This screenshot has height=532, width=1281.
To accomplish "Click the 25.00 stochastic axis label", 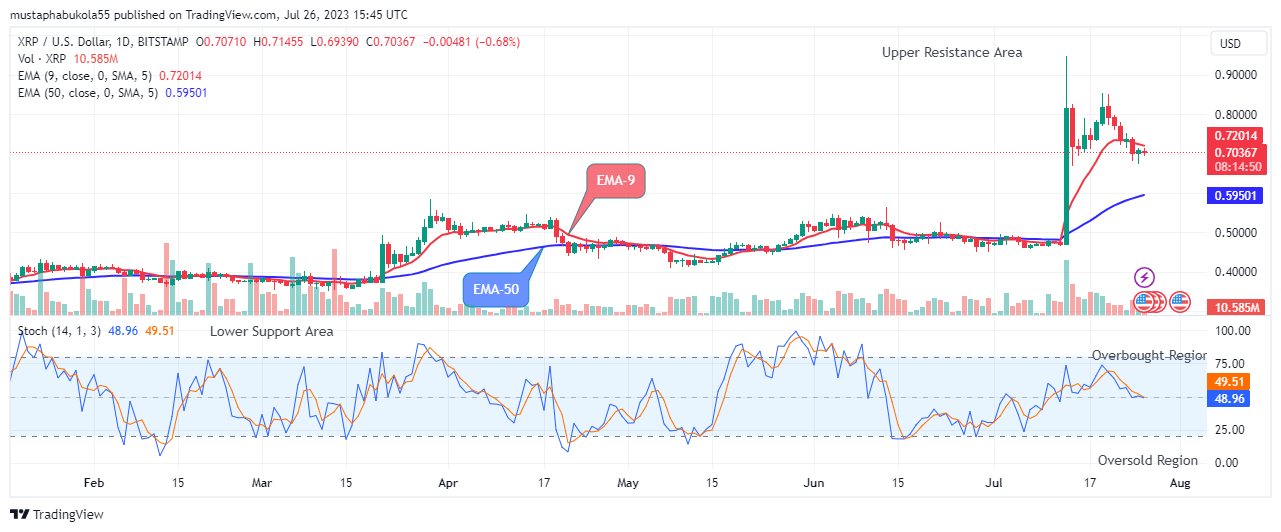I will [x=1229, y=430].
